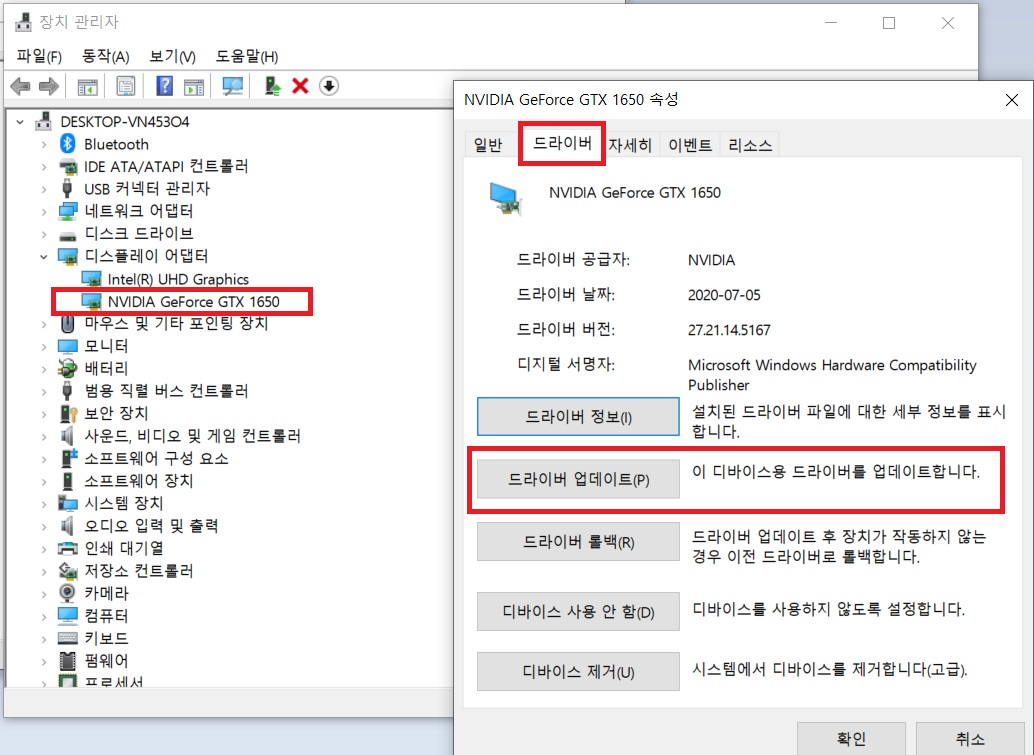This screenshot has width=1034, height=755.
Task: Click driver date 2020-07-05 text
Action: pyautogui.click(x=724, y=295)
